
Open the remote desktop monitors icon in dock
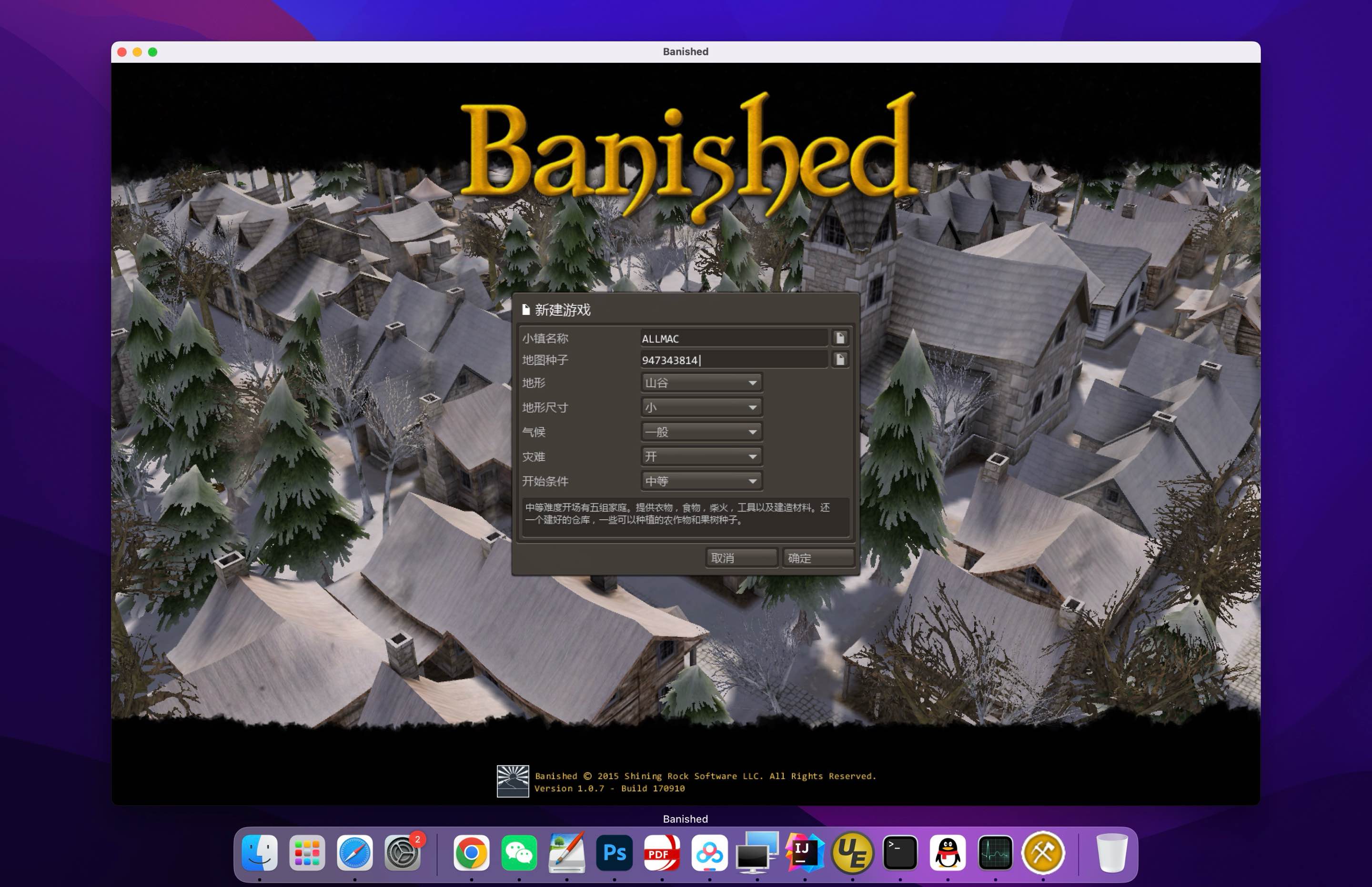pos(757,853)
